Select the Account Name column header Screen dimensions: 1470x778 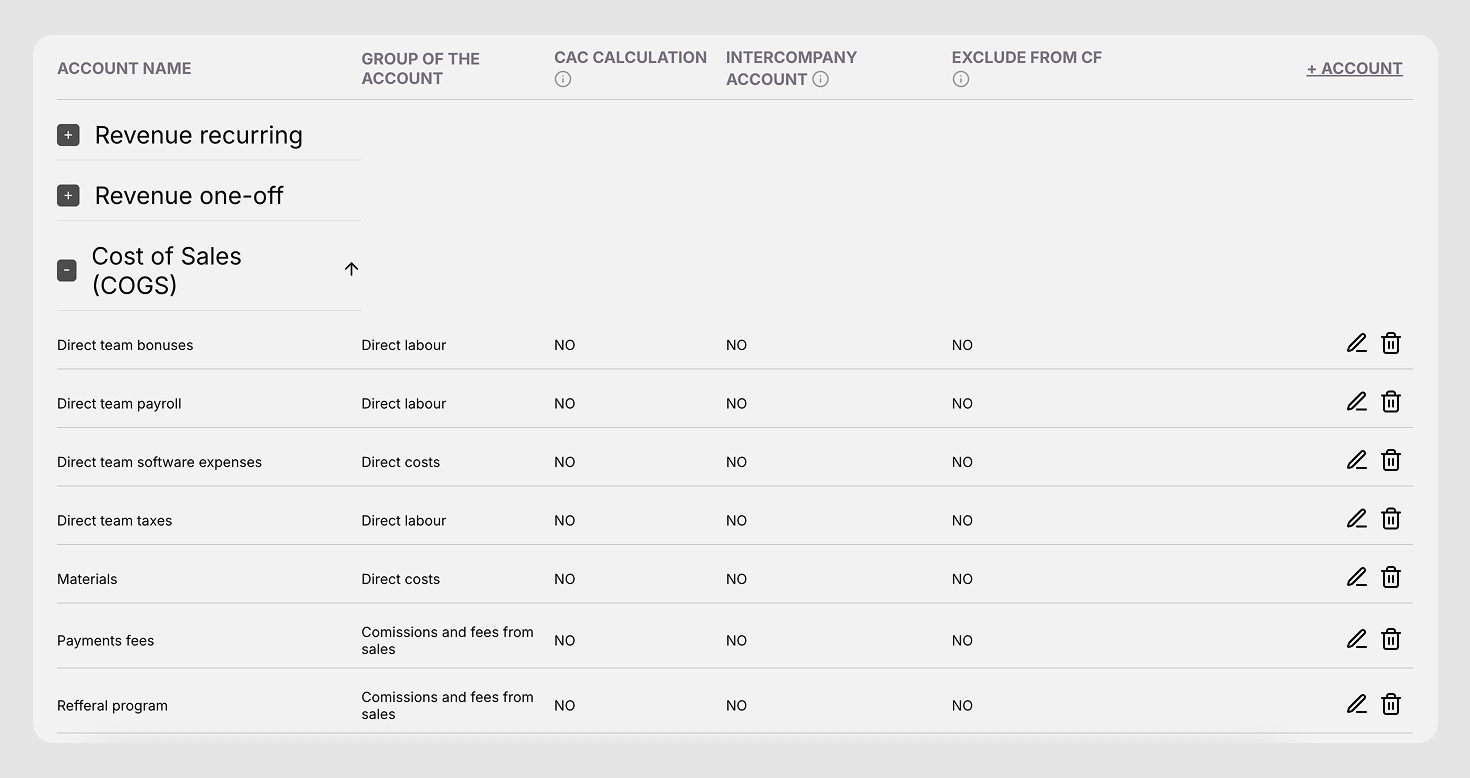124,68
